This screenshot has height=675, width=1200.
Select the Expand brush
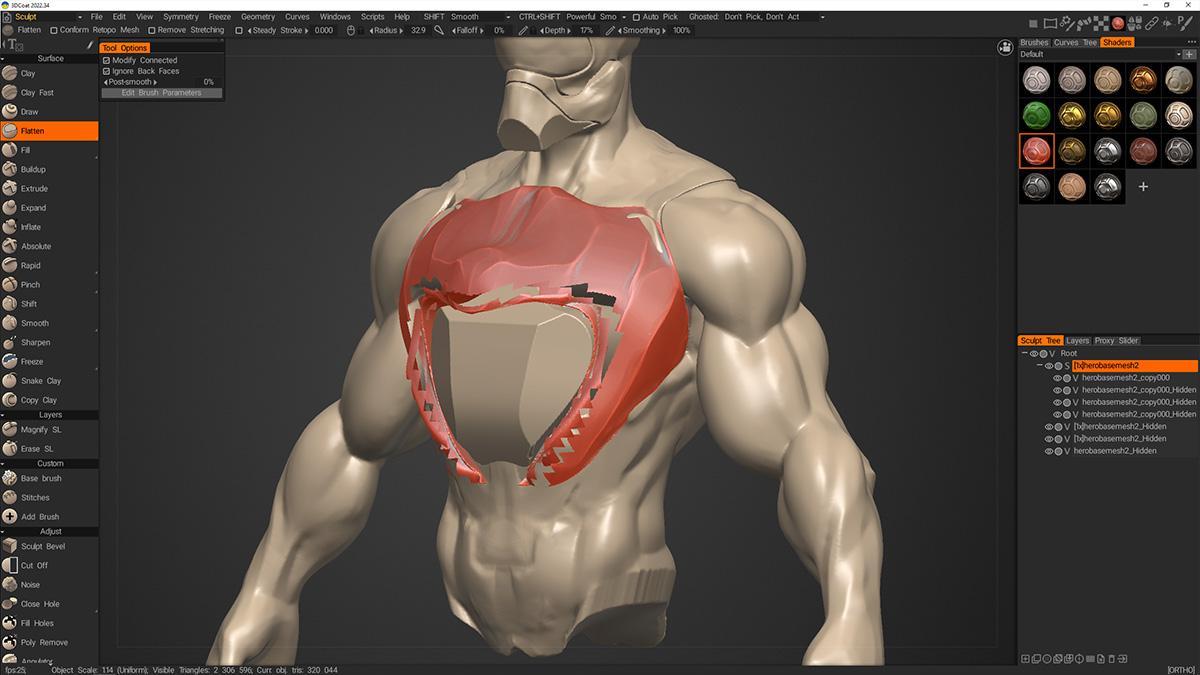(49, 208)
